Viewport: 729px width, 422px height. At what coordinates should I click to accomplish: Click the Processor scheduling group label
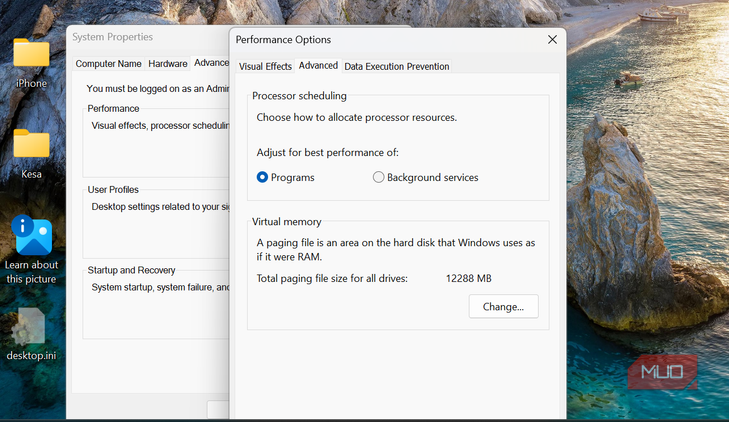299,96
